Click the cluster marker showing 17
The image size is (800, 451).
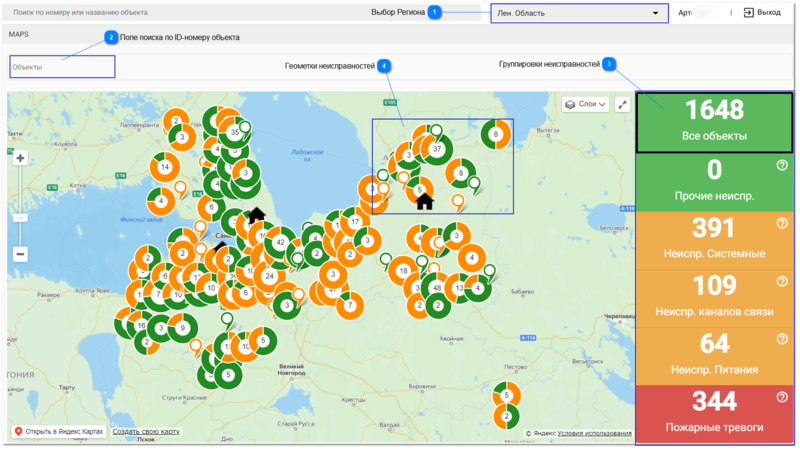pos(355,221)
